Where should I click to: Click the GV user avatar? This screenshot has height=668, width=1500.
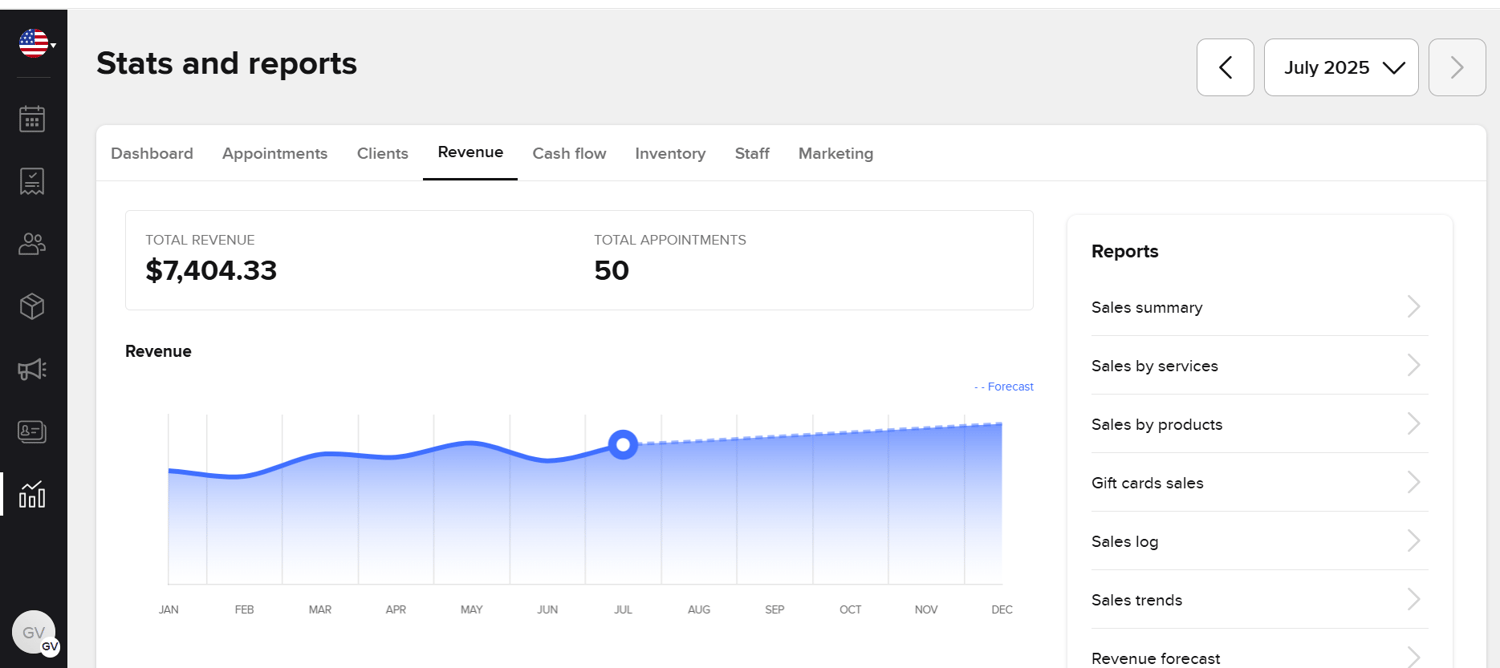tap(34, 633)
